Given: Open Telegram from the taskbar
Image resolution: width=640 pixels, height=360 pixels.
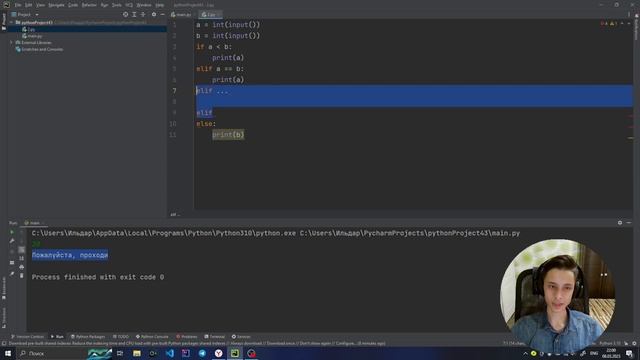Looking at the screenshot, I should tap(202, 353).
